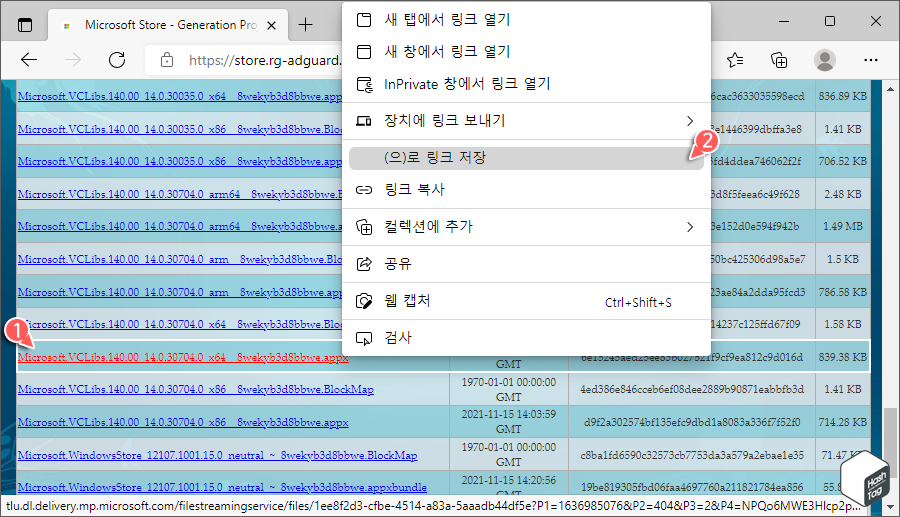Open the Collections toolbar icon
This screenshot has height=517, width=900.
tap(779, 60)
